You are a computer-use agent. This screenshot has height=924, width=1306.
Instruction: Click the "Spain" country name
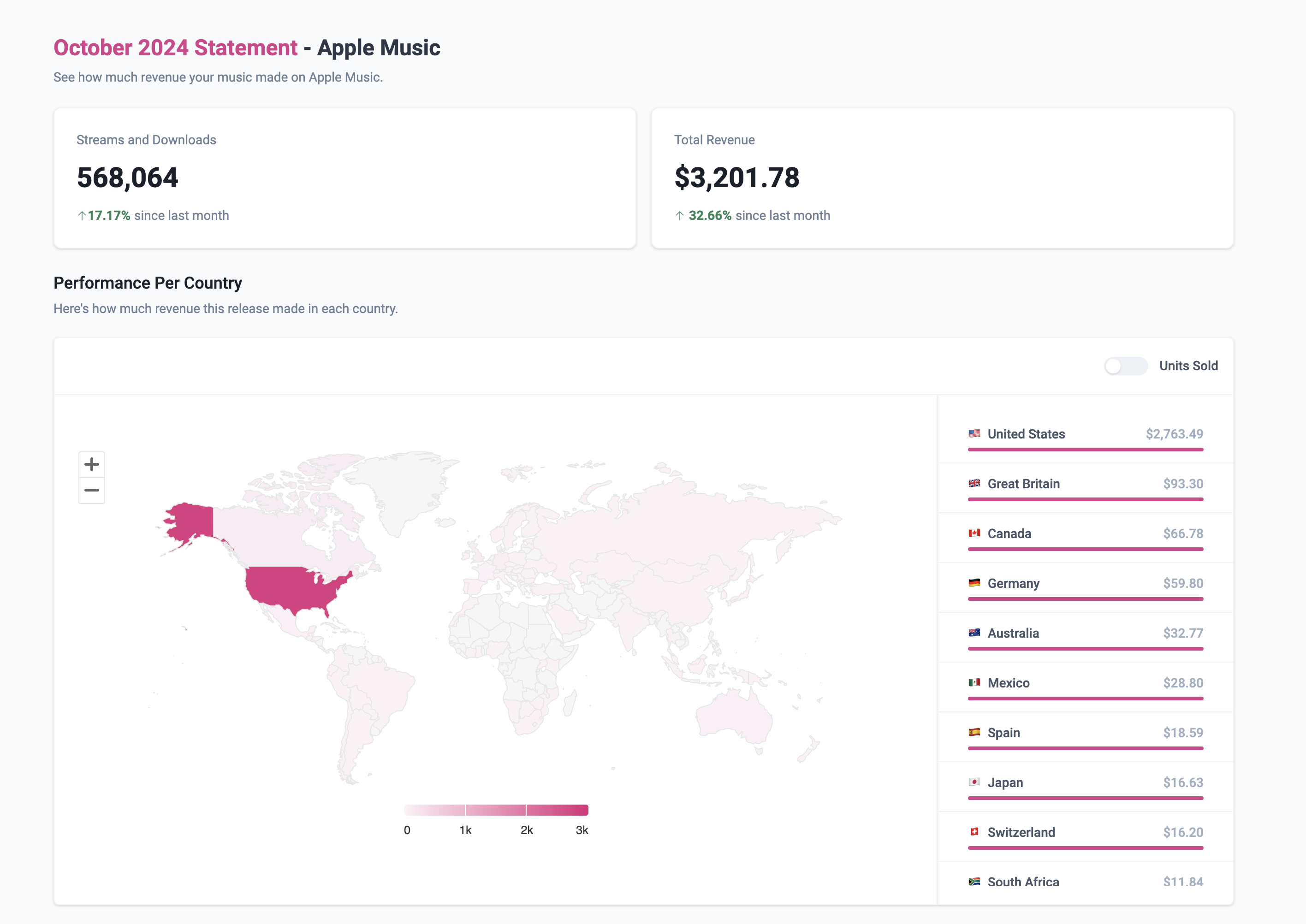pos(1003,733)
